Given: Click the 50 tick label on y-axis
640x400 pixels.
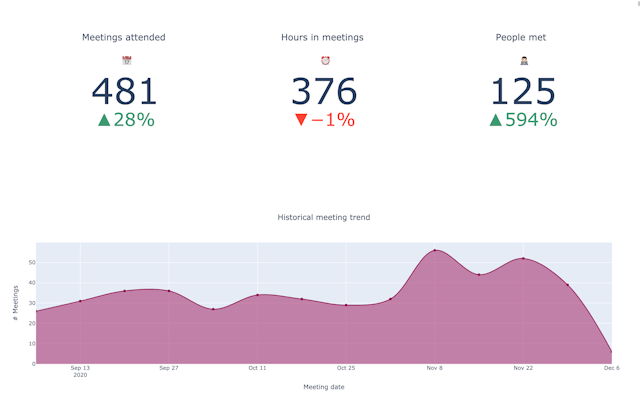Looking at the screenshot, I should 31,263.
